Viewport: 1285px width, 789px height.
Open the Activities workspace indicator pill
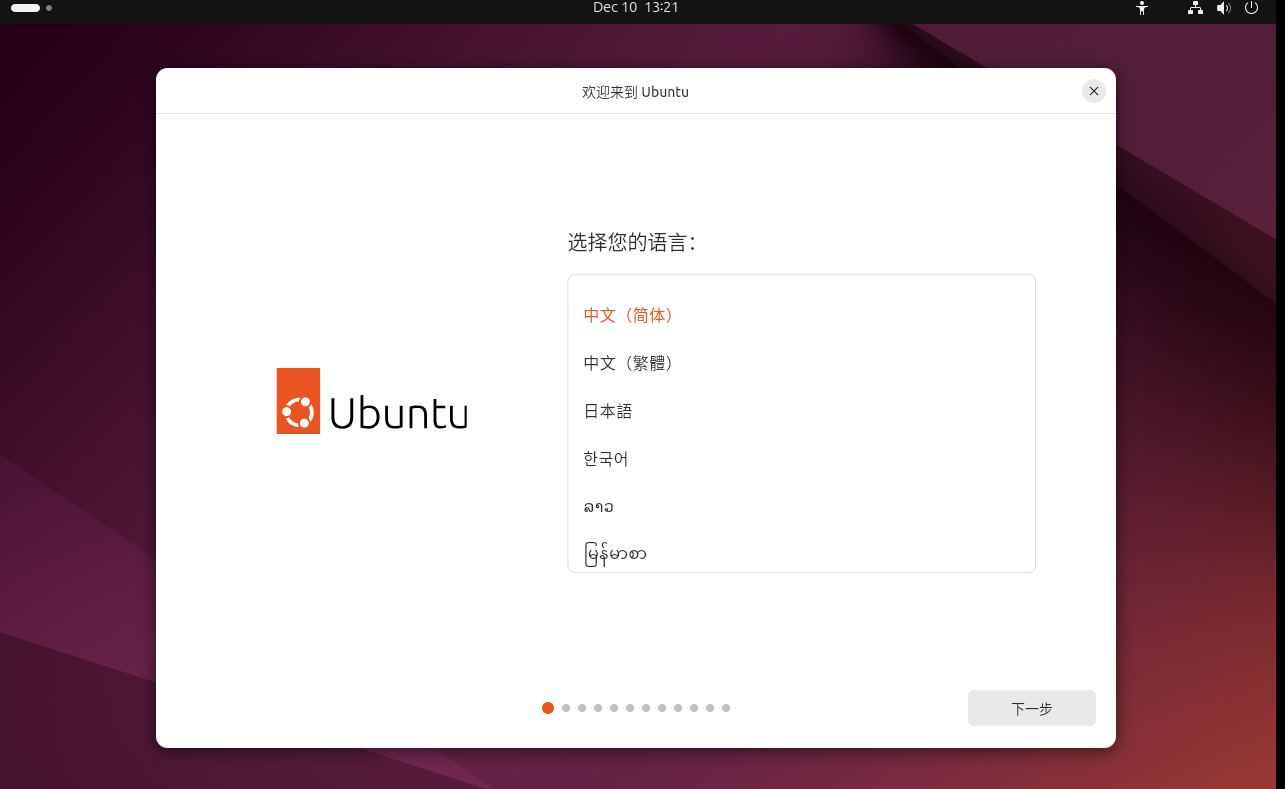tap(32, 8)
